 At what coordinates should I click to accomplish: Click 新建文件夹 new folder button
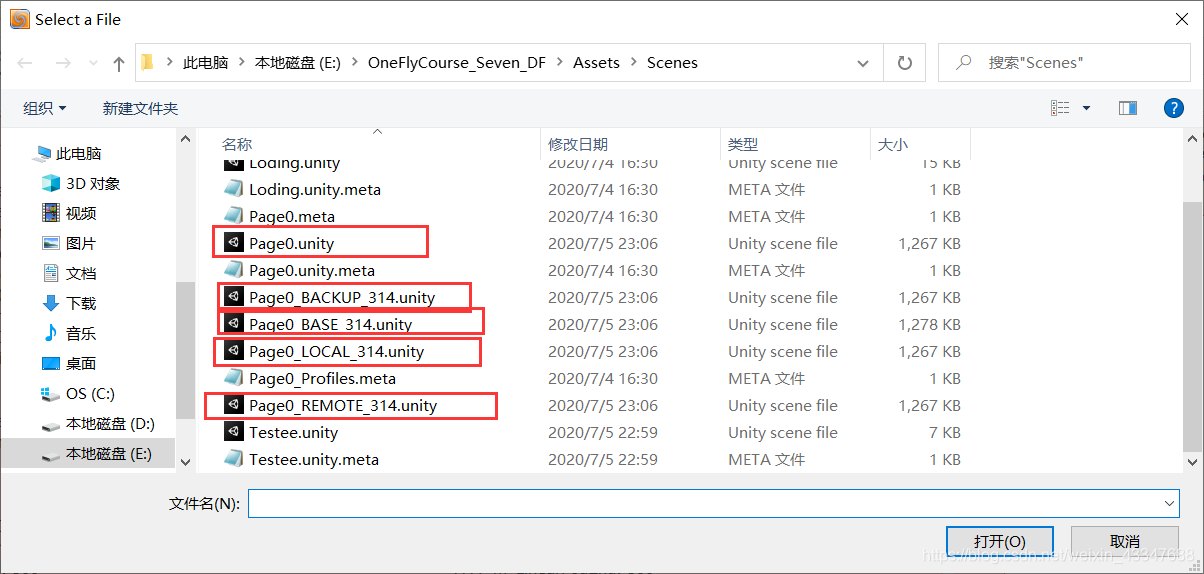[x=140, y=108]
